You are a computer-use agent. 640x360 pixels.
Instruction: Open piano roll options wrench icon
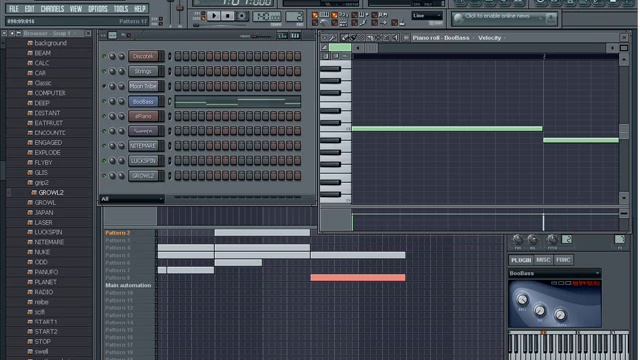[x=332, y=38]
